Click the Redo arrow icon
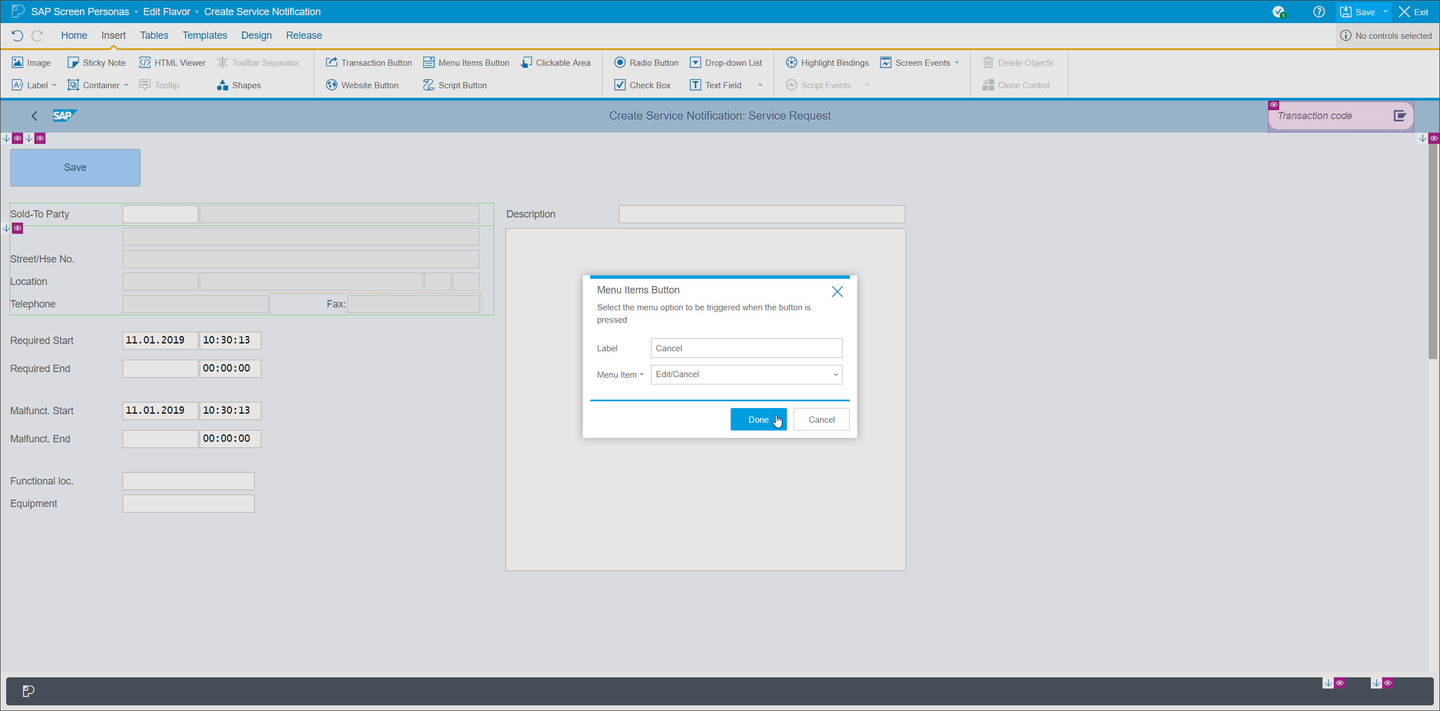The height and width of the screenshot is (711, 1440). click(x=38, y=35)
